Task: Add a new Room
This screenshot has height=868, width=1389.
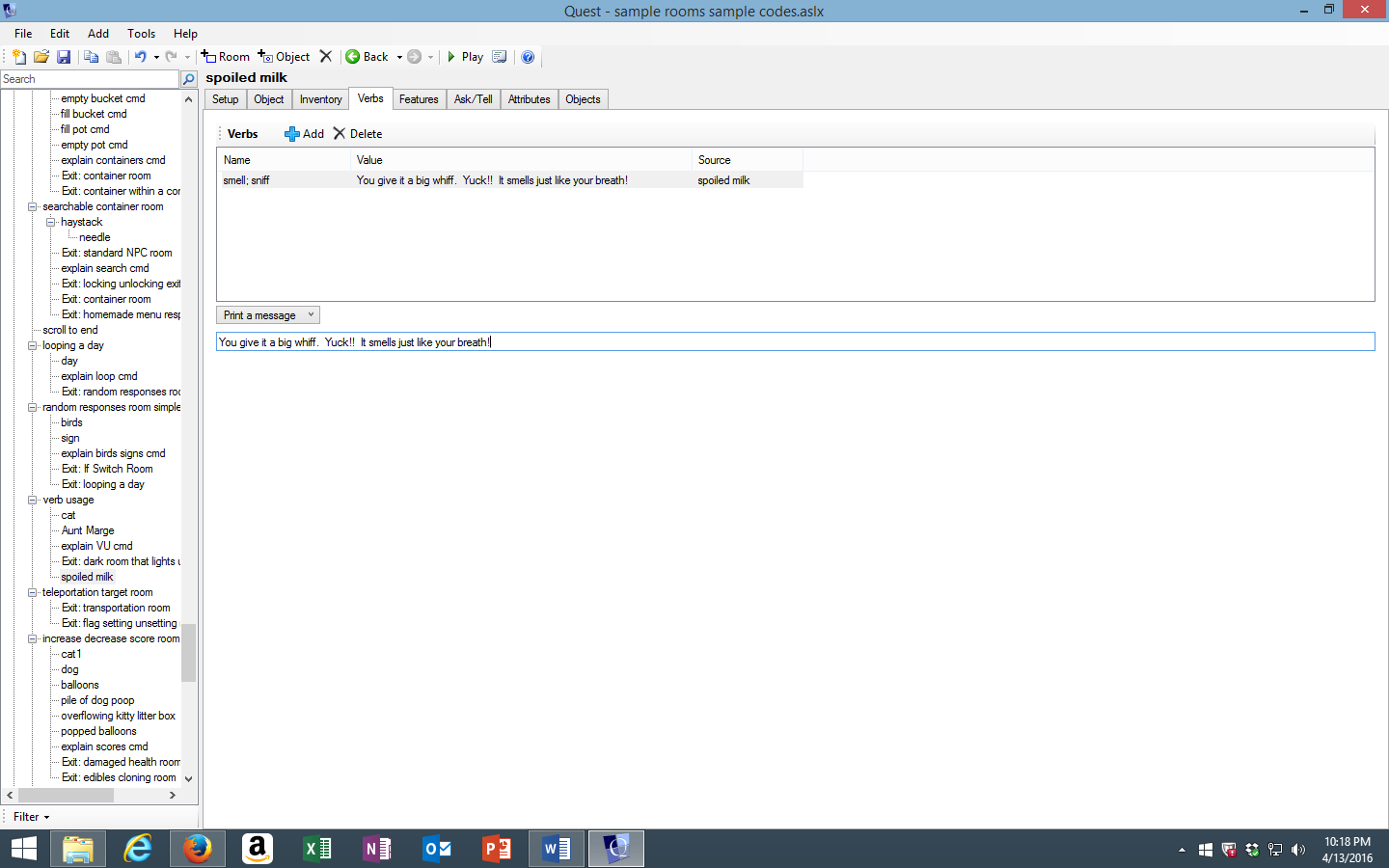Action: pos(225,56)
